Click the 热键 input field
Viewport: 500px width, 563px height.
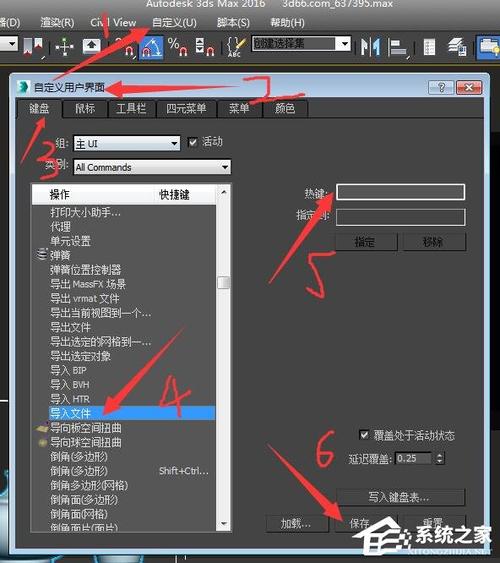click(400, 192)
